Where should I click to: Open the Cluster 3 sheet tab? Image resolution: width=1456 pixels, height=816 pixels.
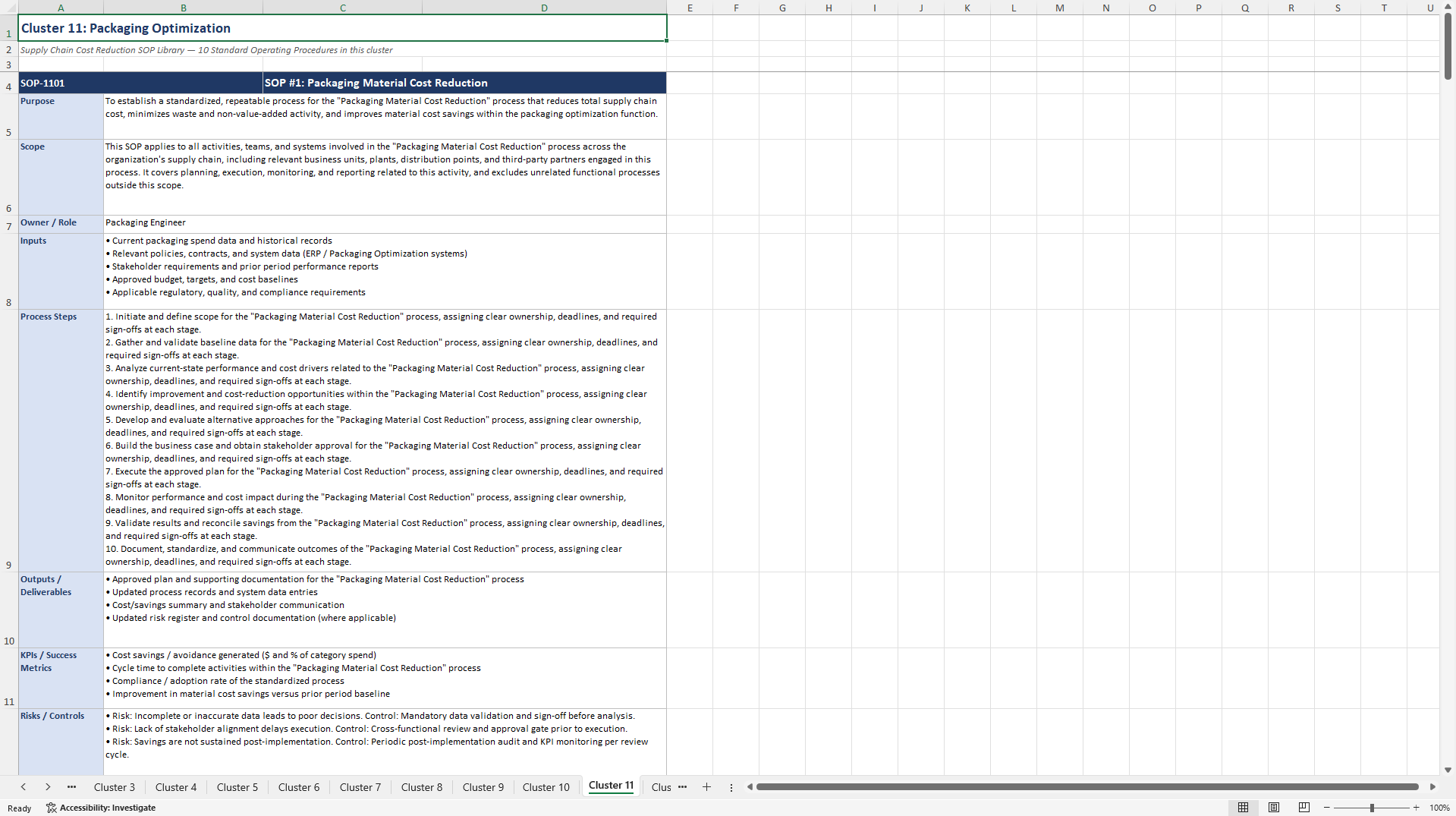tap(115, 787)
